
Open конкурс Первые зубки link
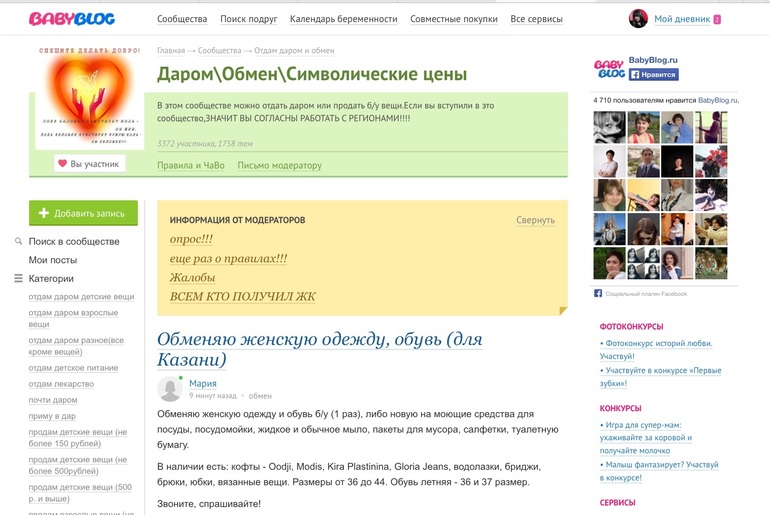pyautogui.click(x=660, y=377)
